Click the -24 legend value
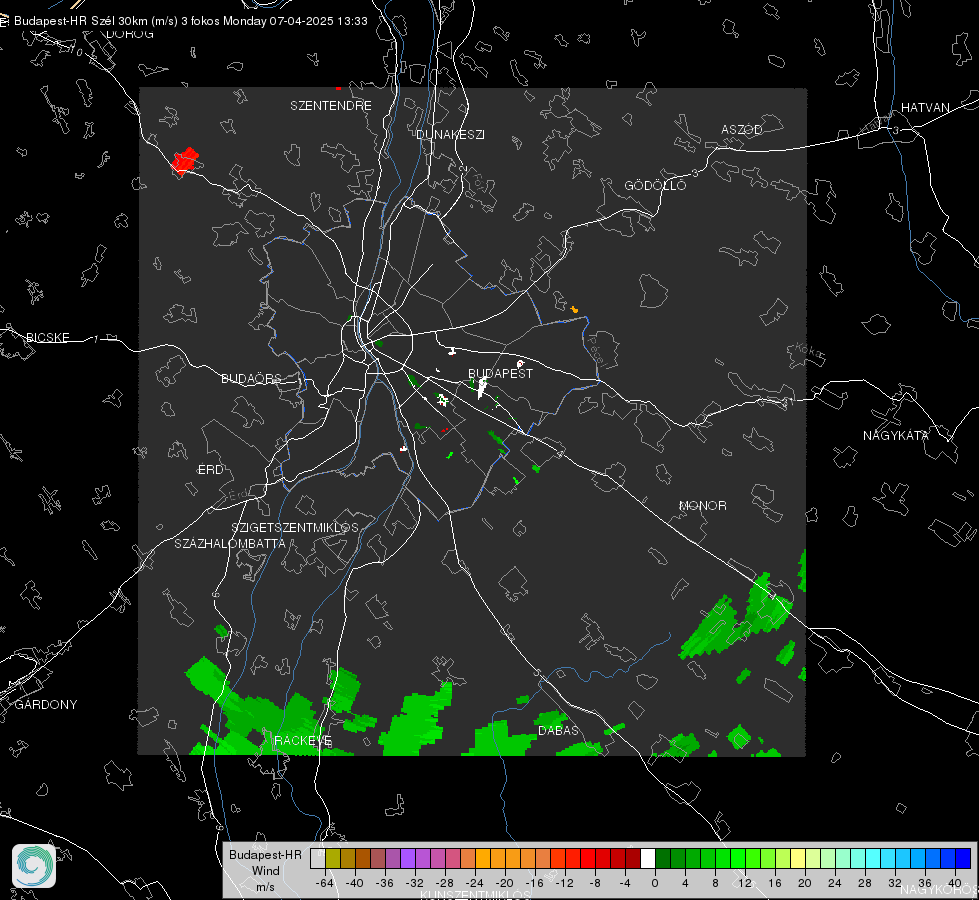This screenshot has height=900, width=979. pos(475,883)
